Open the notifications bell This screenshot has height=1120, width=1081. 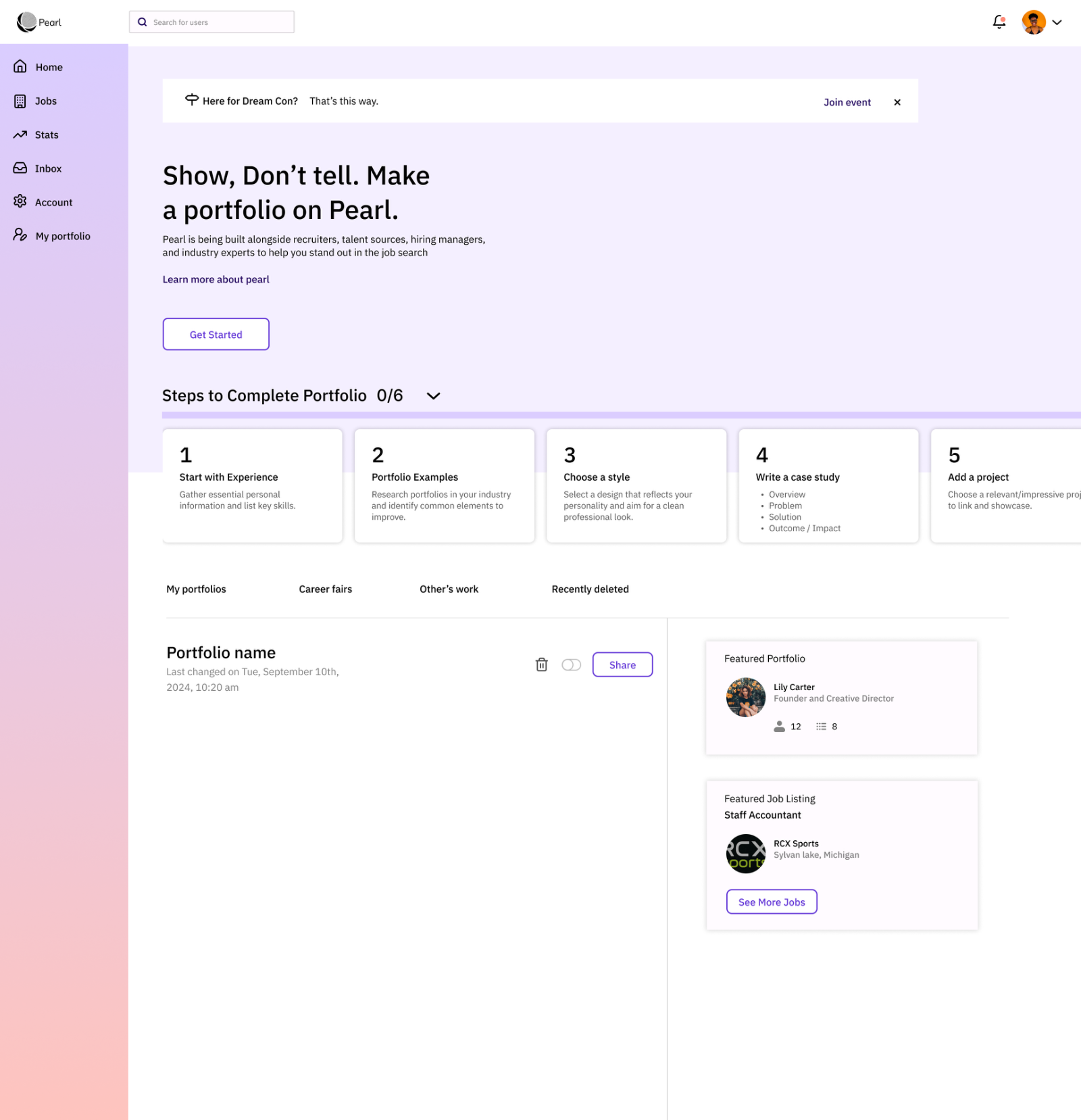pos(999,22)
